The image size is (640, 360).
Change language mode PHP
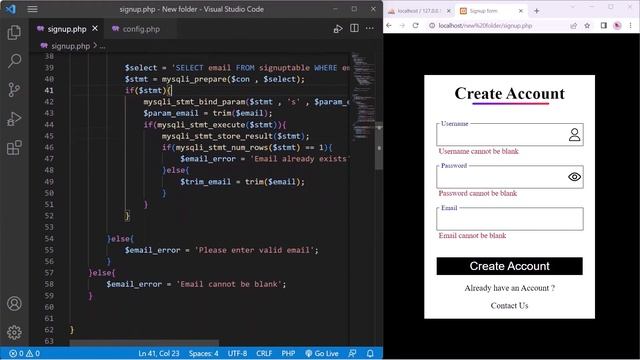288,353
